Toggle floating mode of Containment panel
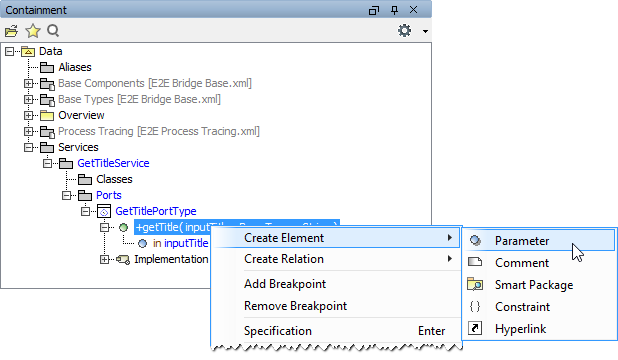 [374, 10]
